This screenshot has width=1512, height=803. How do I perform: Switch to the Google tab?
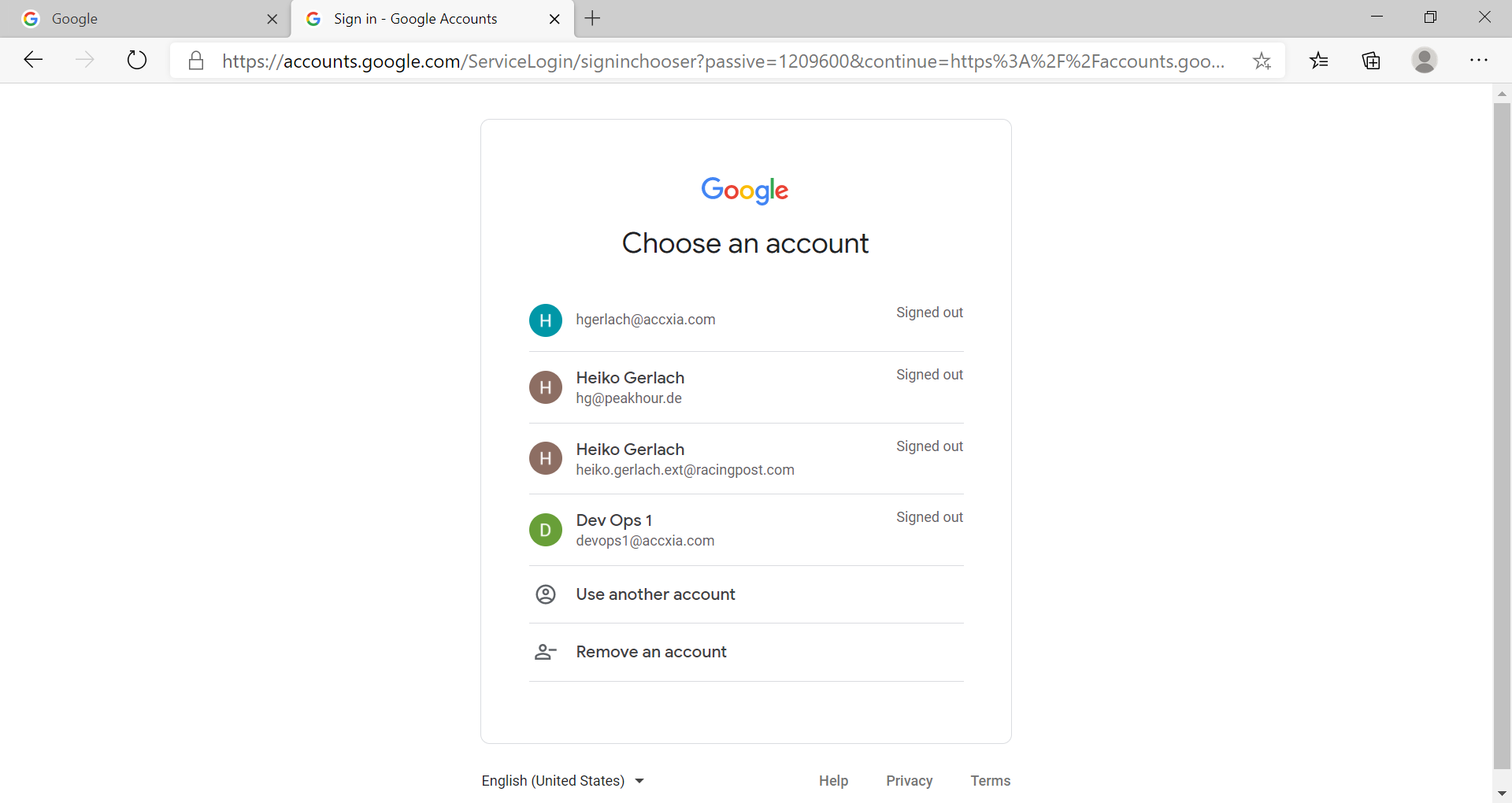click(x=142, y=19)
